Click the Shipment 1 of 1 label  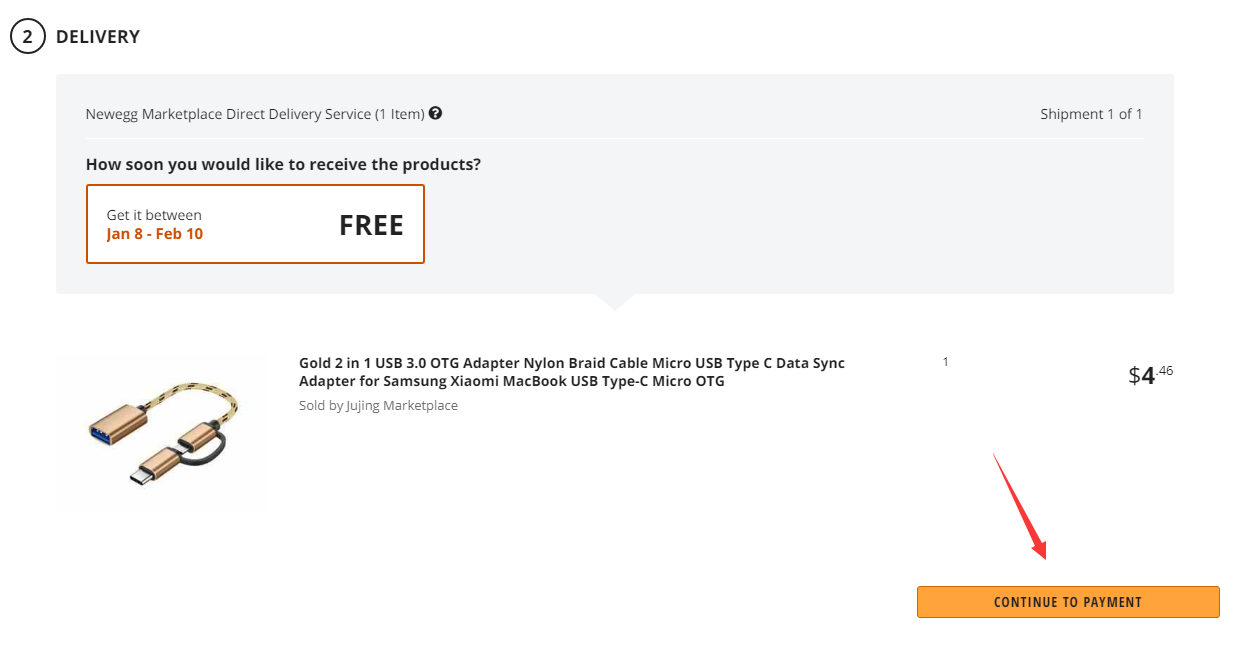pyautogui.click(x=1091, y=114)
